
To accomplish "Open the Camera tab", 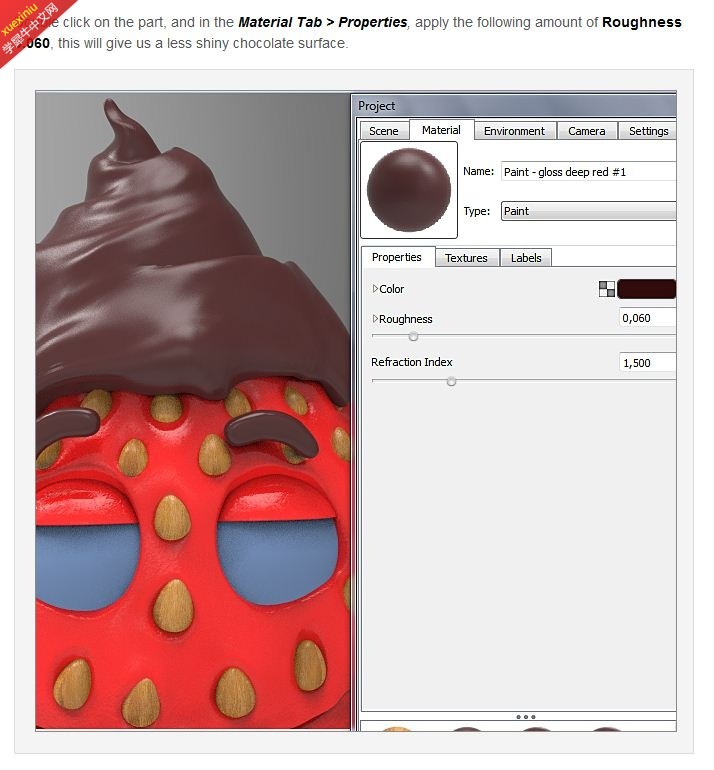I will coord(586,131).
